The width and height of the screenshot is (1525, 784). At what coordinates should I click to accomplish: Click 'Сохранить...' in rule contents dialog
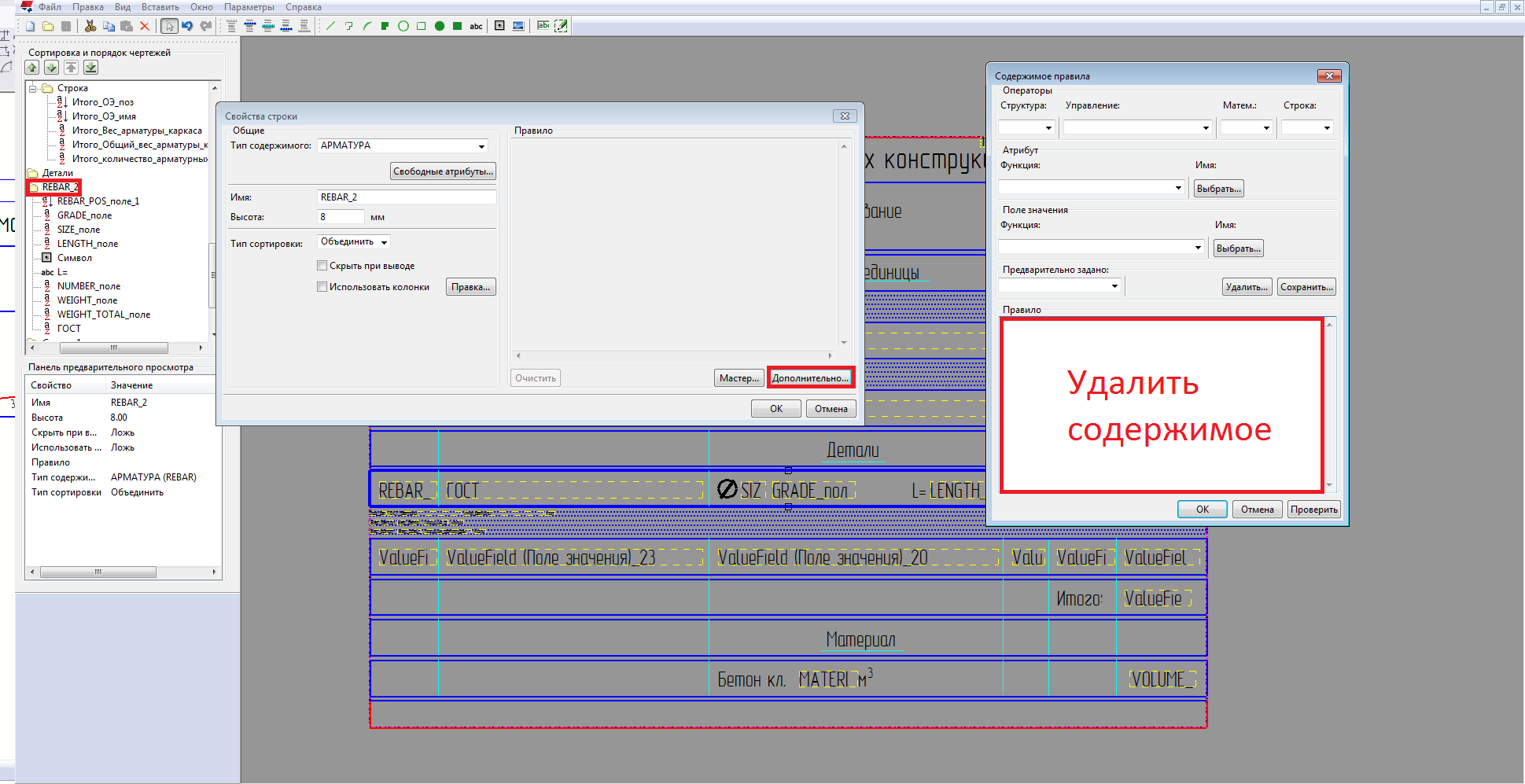[x=1306, y=287]
